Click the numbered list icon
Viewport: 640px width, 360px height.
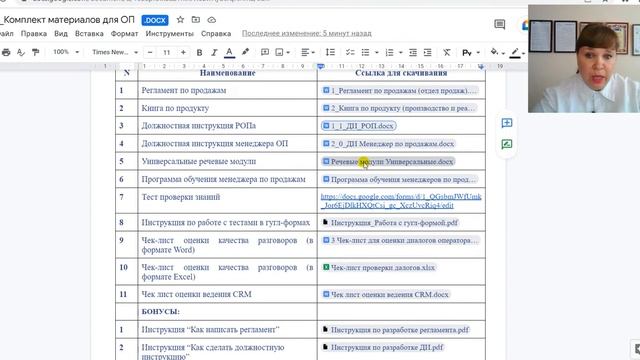[389, 52]
